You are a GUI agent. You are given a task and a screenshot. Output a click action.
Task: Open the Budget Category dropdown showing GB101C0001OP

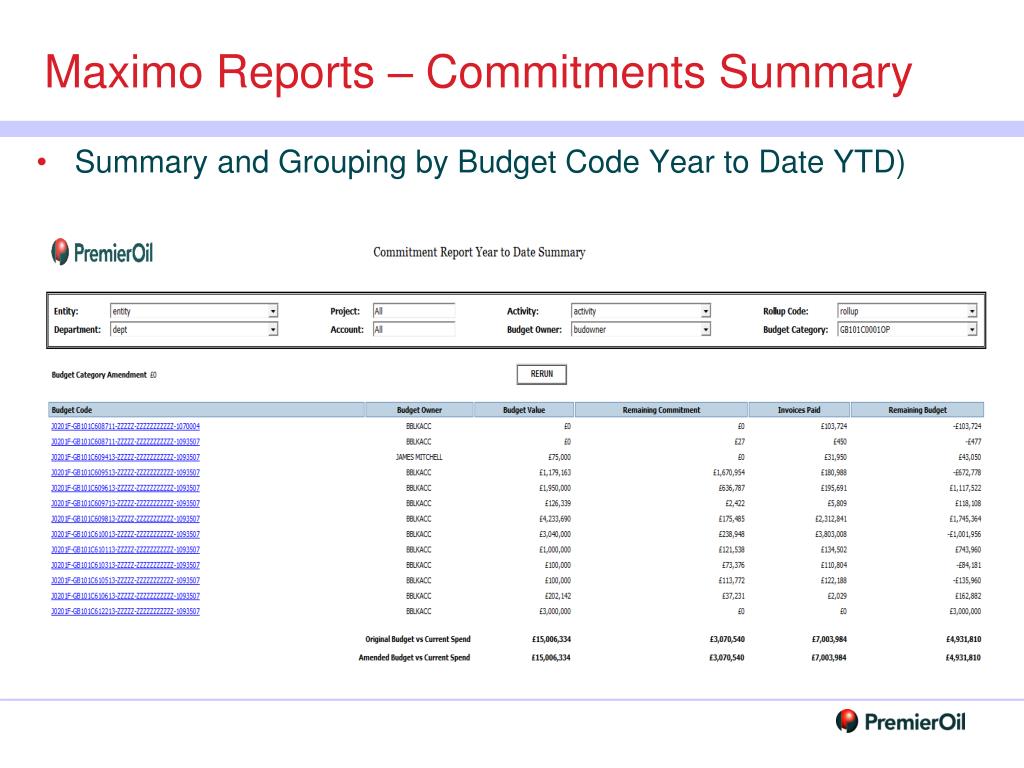click(x=907, y=330)
